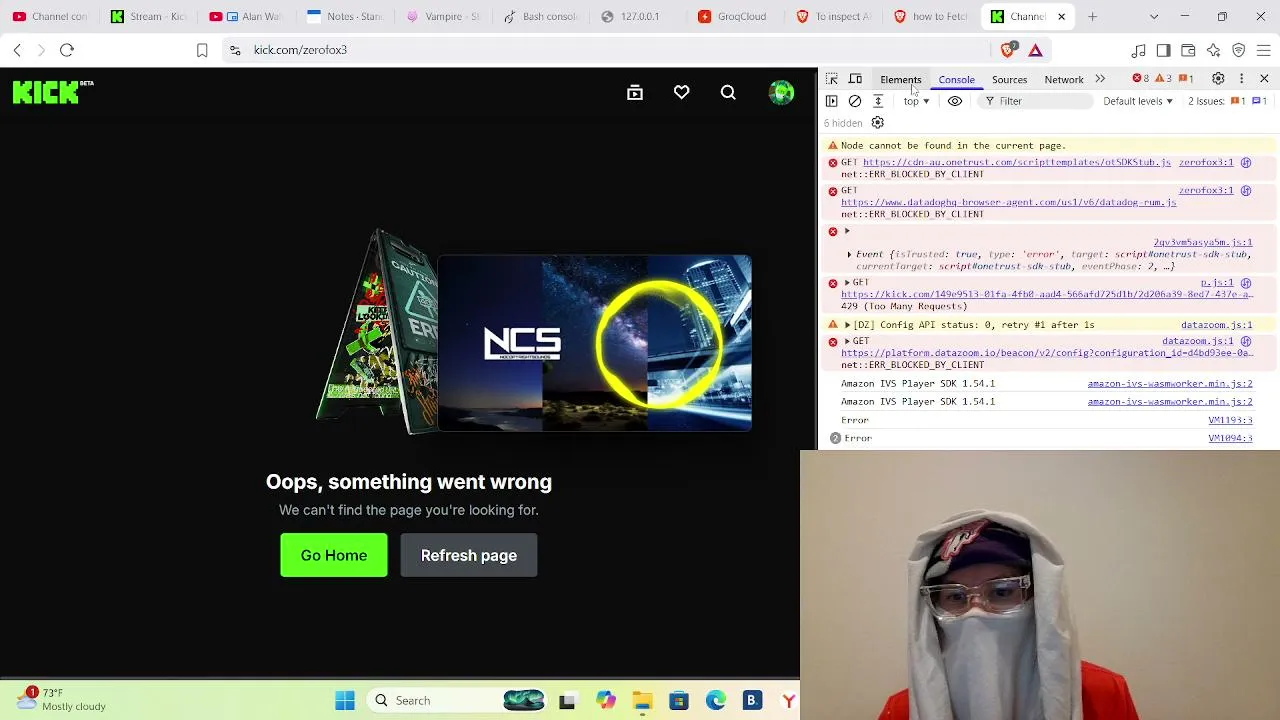Expand the GET kick.com 429 error entry
The image size is (1280, 720).
[x=847, y=283]
